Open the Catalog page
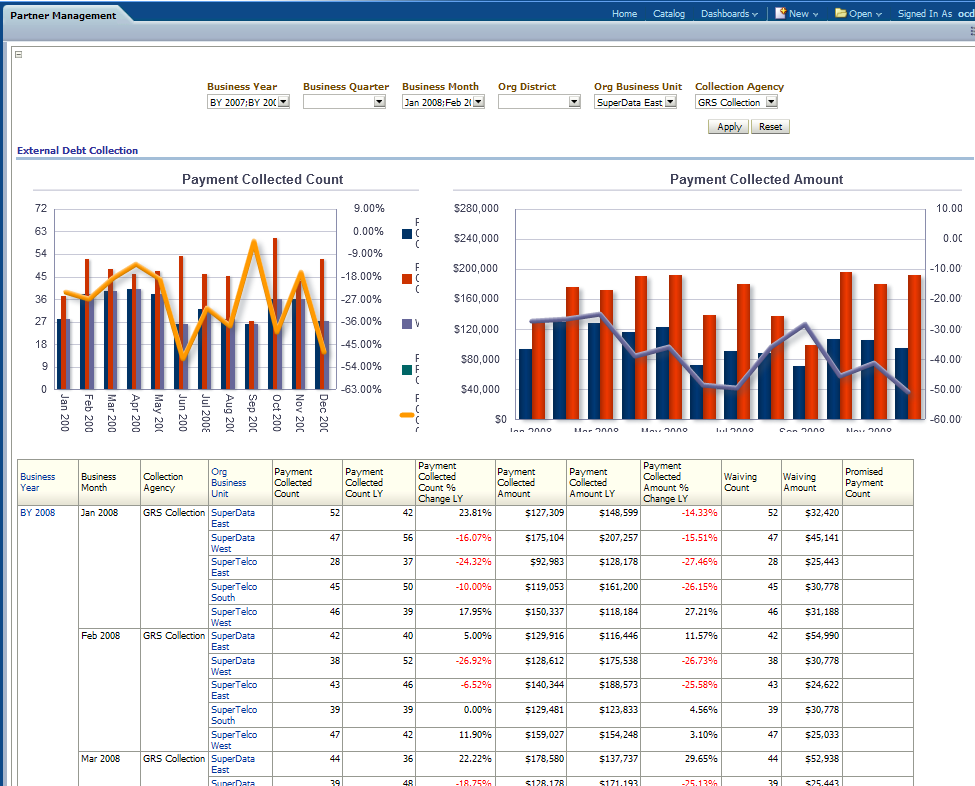Screen dimensions: 975x786 coord(669,14)
